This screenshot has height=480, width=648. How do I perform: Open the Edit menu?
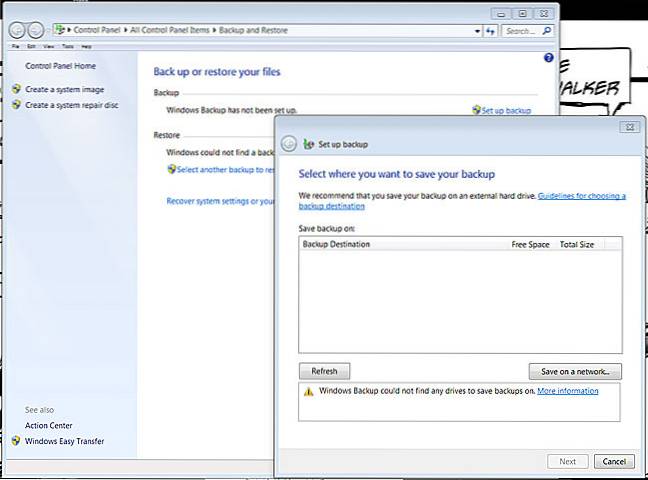(31, 46)
